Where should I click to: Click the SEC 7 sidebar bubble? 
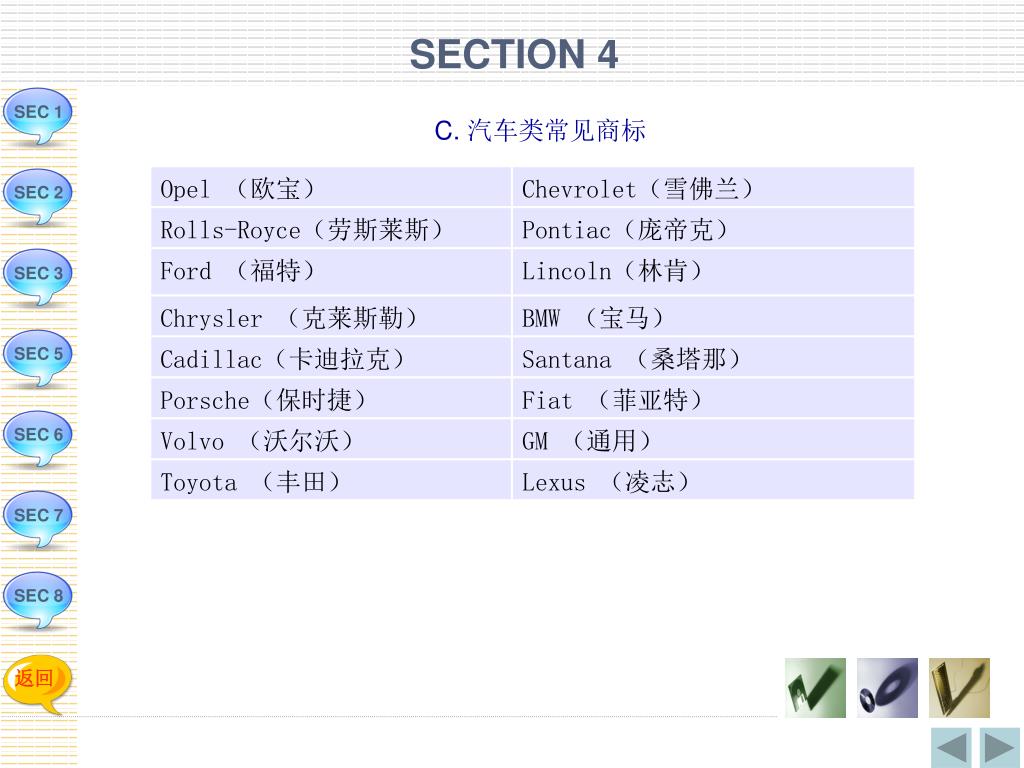click(38, 518)
